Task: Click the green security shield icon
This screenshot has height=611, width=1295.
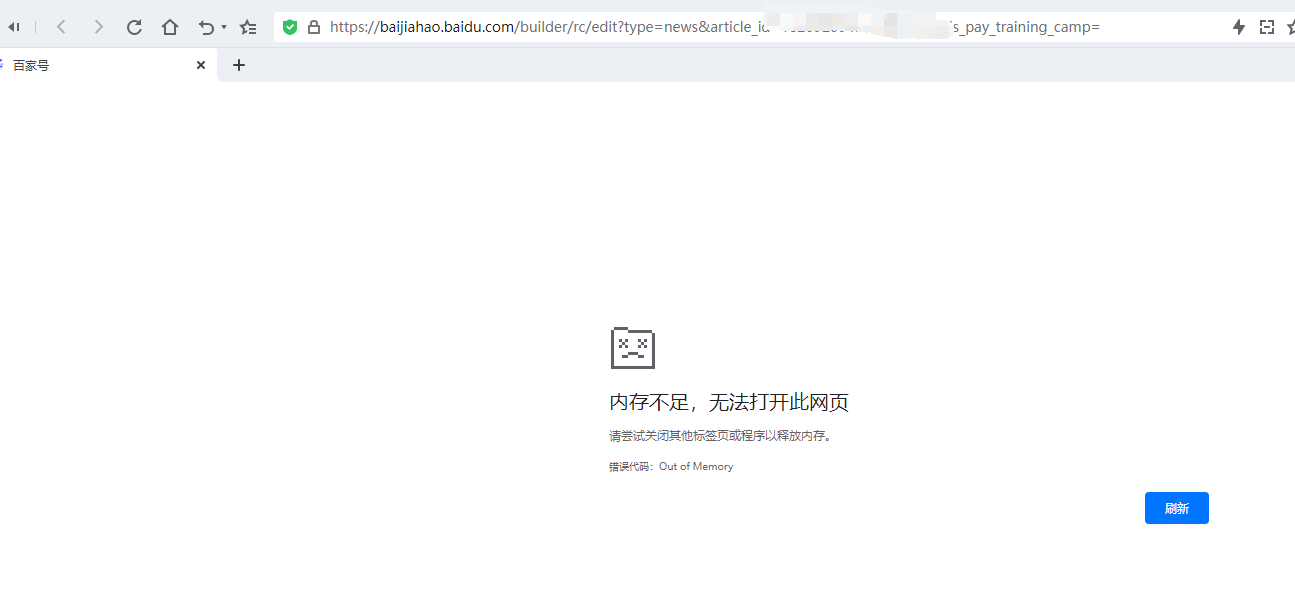Action: [290, 27]
